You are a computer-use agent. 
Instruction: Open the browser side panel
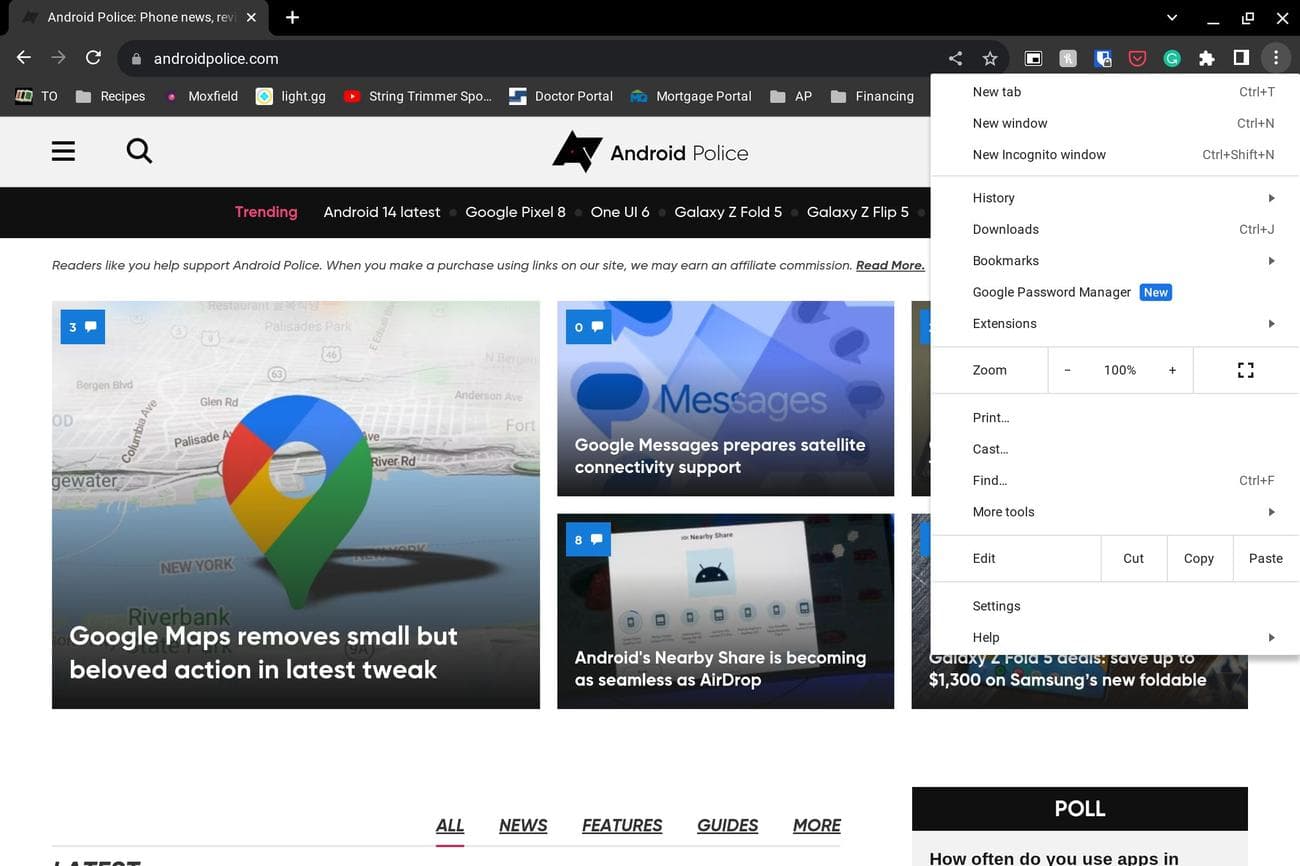1241,58
